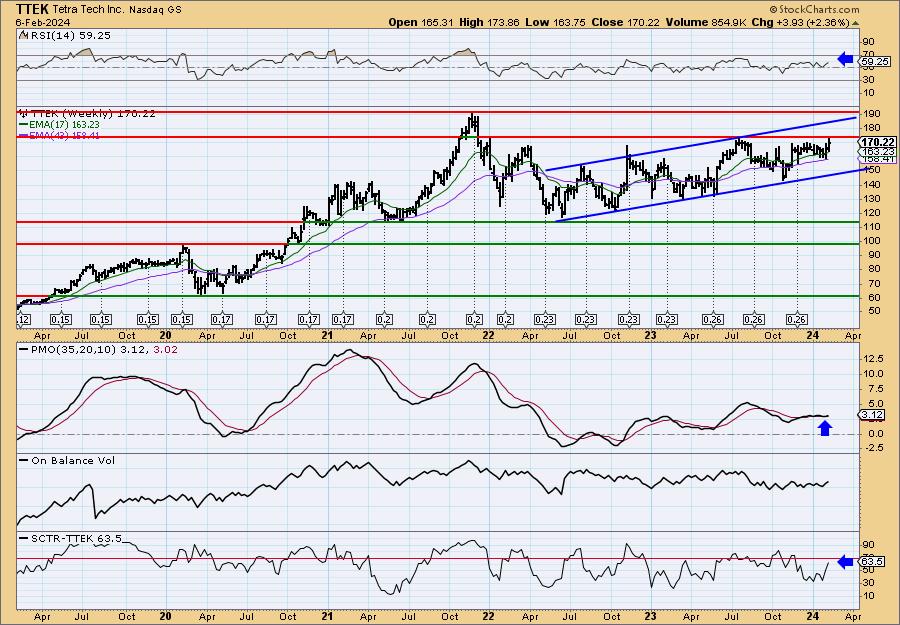
Task: Click the 163.23 EMA tag on right axis
Action: [877, 152]
